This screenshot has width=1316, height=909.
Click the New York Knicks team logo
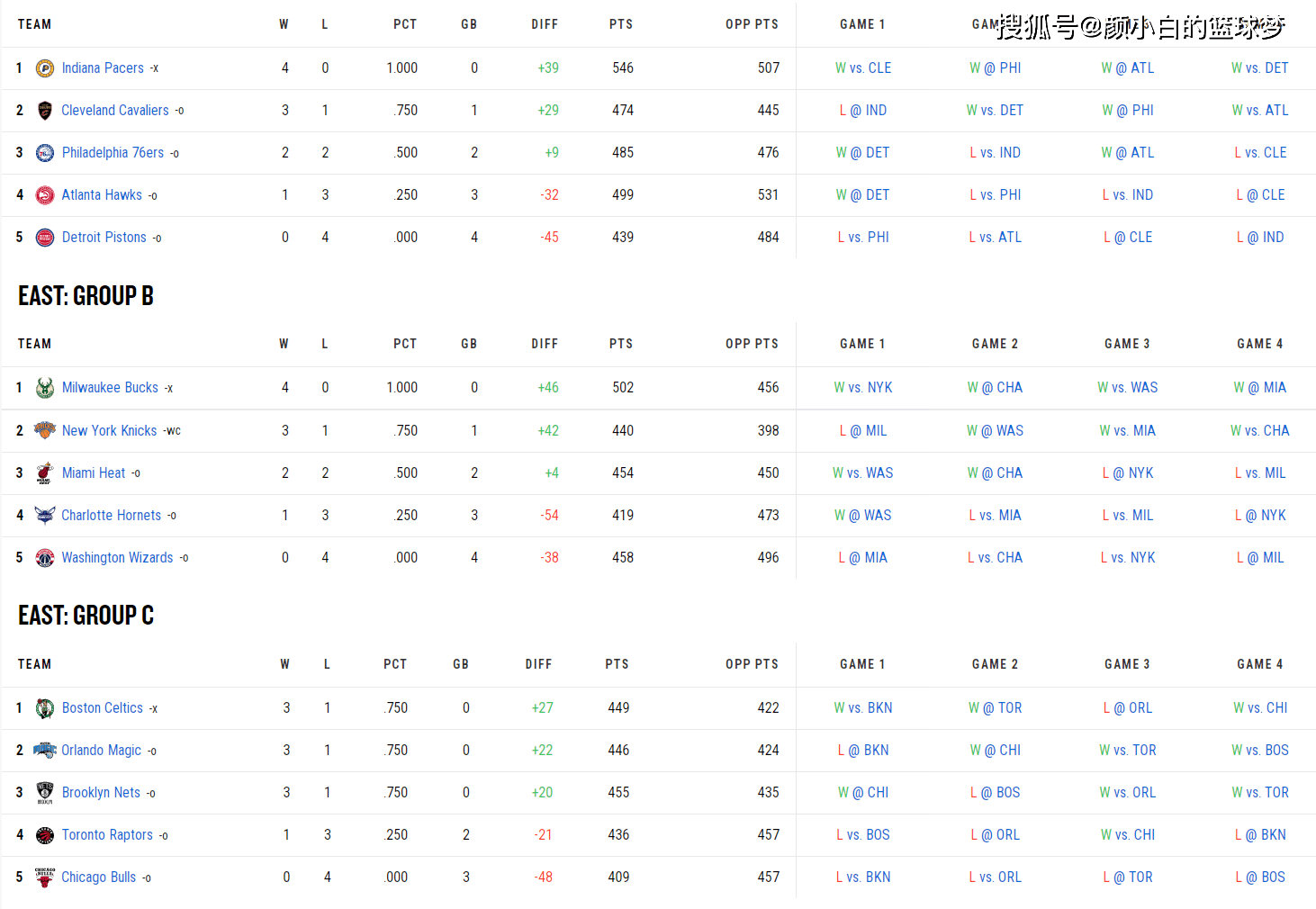45,430
